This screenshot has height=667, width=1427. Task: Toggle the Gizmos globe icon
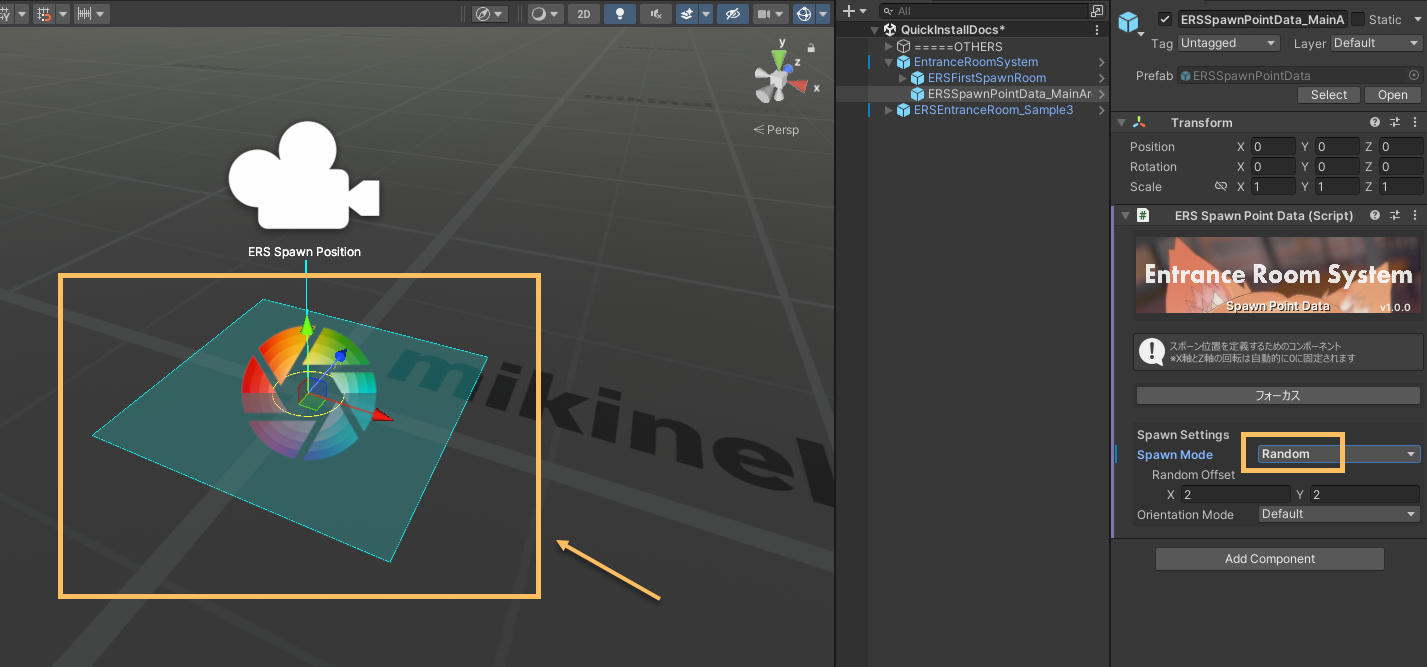(x=803, y=14)
